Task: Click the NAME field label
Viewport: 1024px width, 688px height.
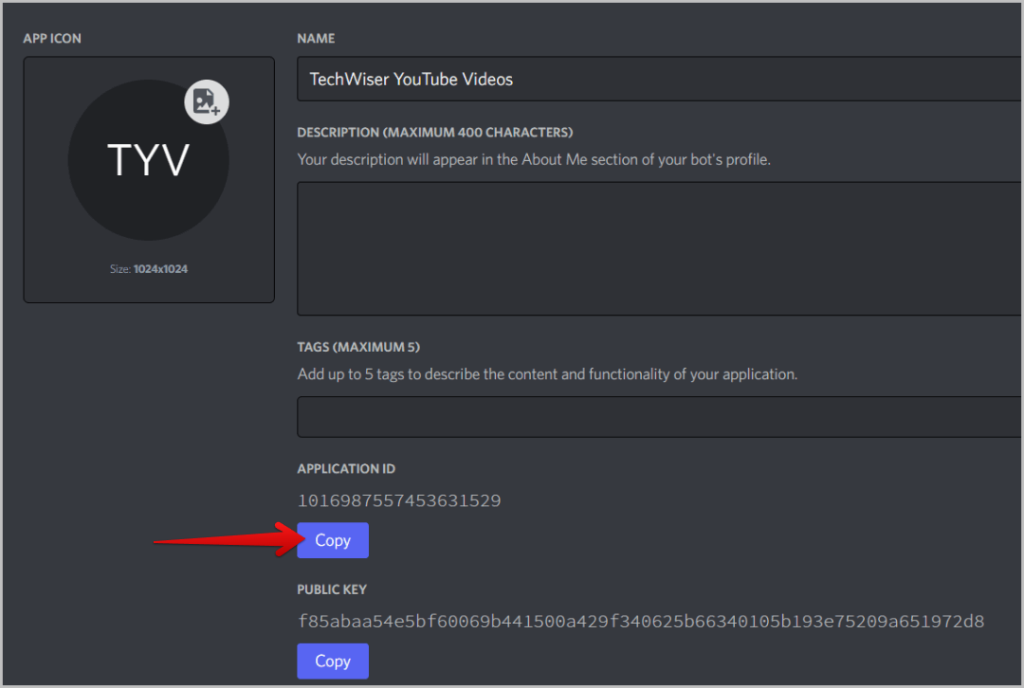Action: [x=316, y=39]
